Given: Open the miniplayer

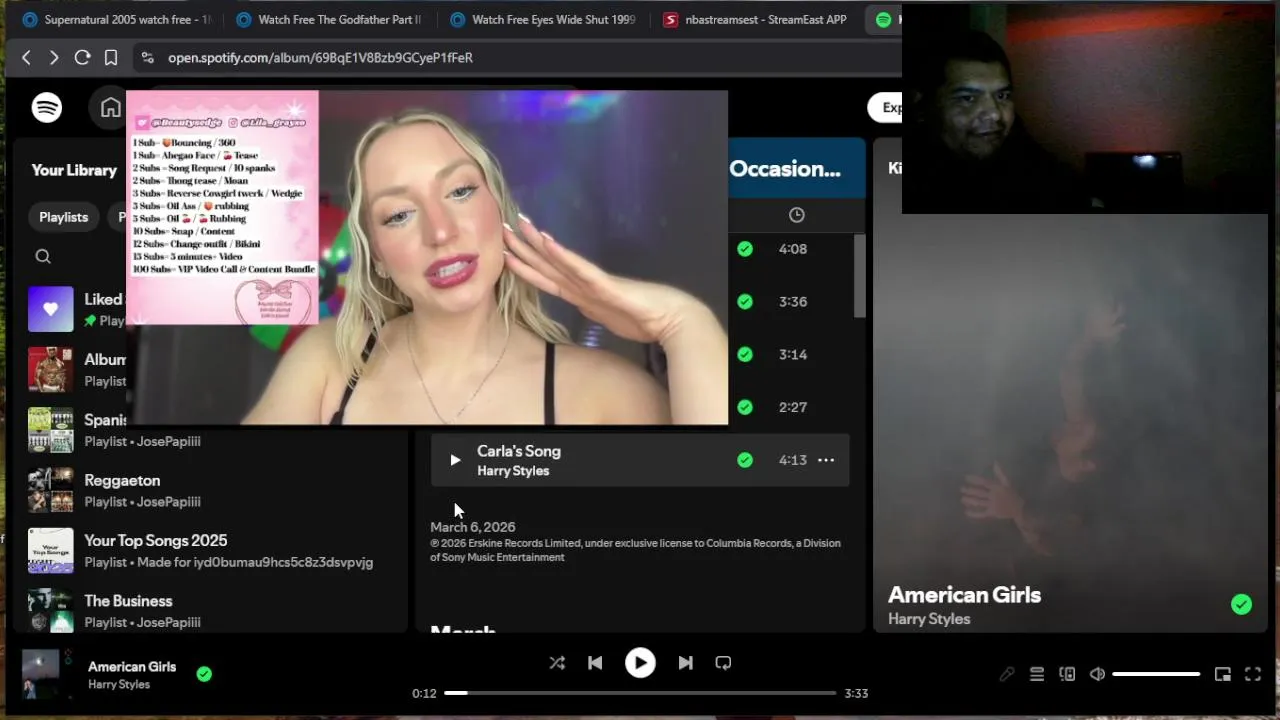Looking at the screenshot, I should coord(1222,674).
